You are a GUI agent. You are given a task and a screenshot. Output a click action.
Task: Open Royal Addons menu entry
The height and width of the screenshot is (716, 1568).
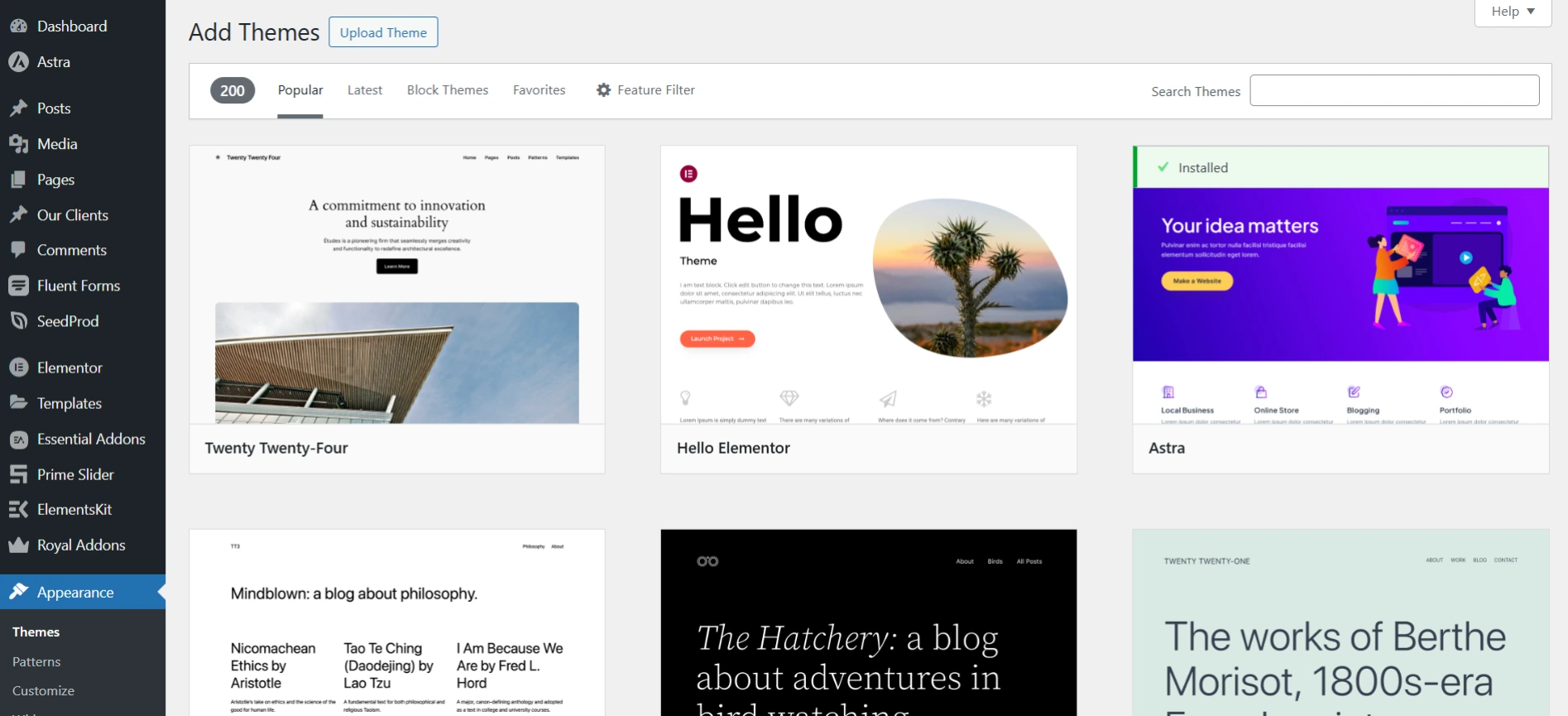pos(81,545)
